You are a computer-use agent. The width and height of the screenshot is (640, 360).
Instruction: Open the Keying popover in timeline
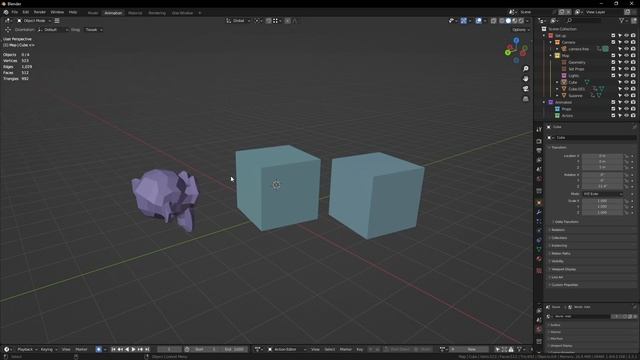pyautogui.click(x=49, y=349)
